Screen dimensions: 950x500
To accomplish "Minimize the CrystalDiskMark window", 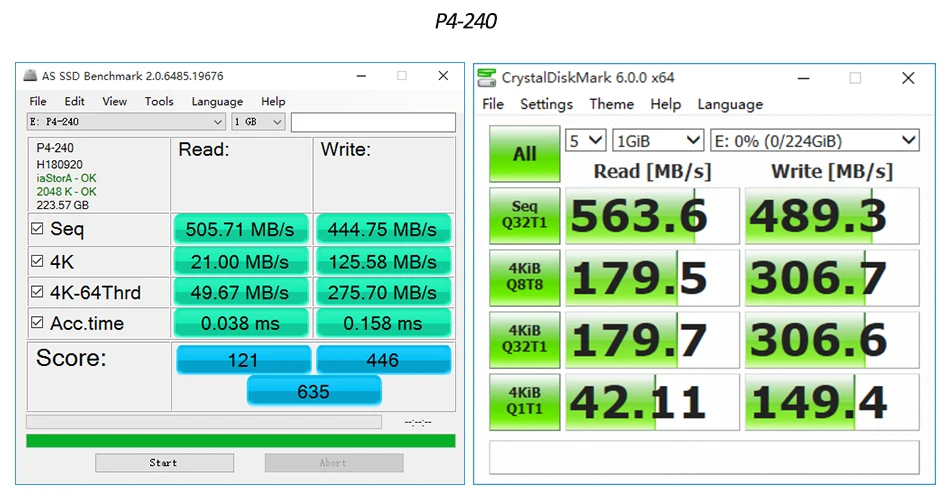I will tap(803, 78).
